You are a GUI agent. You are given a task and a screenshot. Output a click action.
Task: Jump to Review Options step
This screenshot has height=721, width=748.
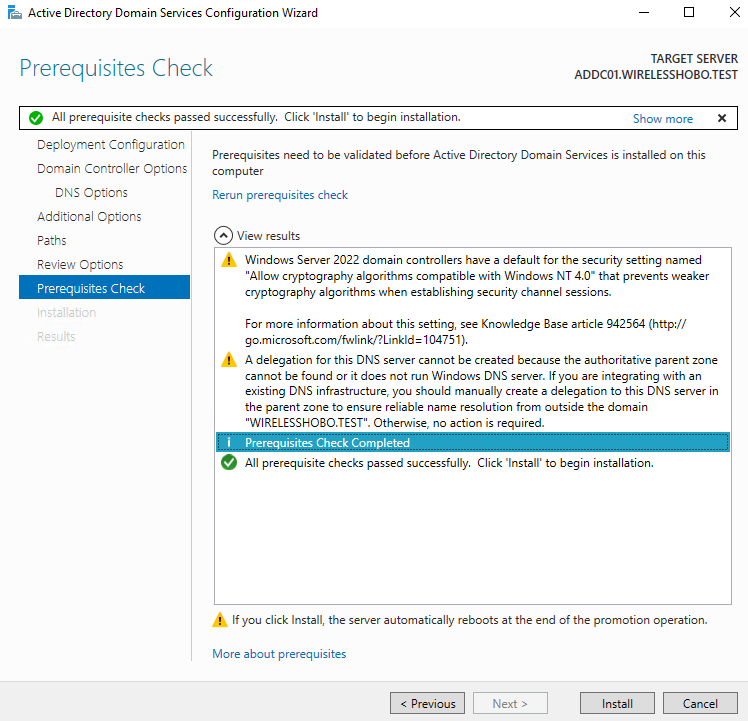(x=80, y=265)
